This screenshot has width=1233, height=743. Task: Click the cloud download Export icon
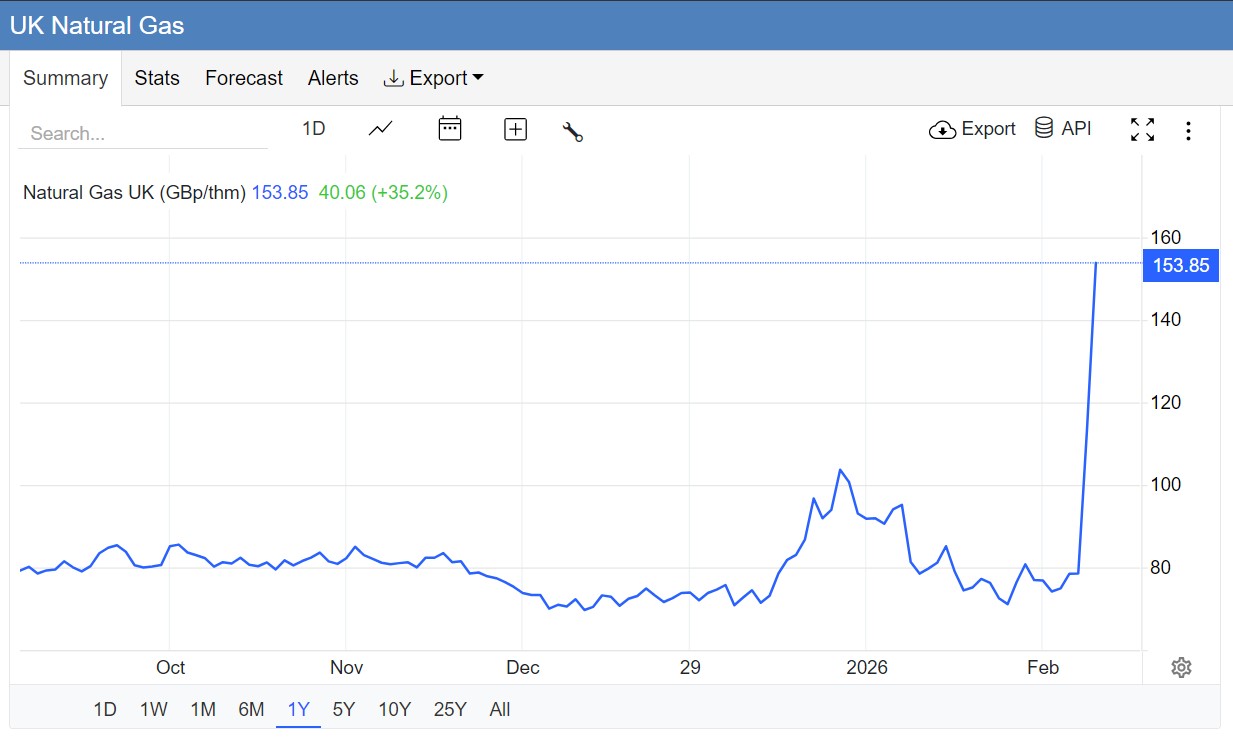pyautogui.click(x=942, y=130)
